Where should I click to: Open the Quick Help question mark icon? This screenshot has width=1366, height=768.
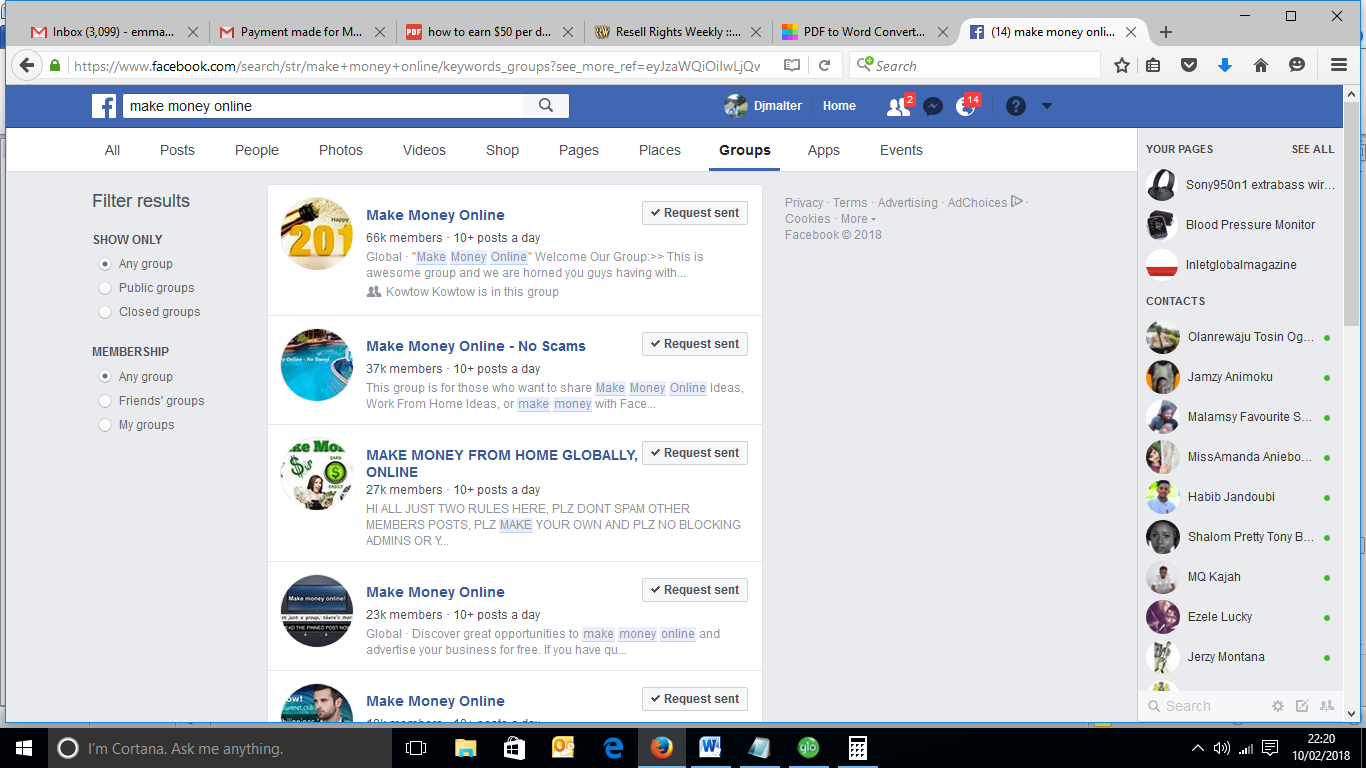[1015, 106]
